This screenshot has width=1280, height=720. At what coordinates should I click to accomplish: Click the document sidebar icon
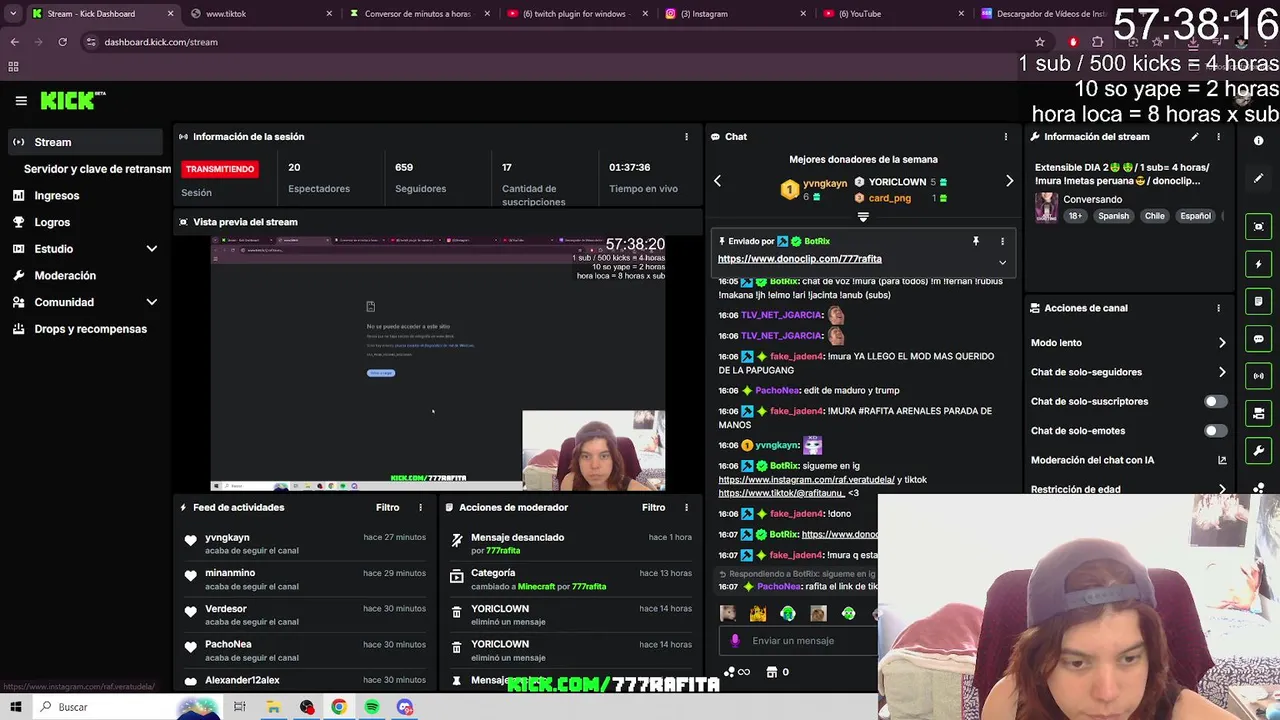1259,301
